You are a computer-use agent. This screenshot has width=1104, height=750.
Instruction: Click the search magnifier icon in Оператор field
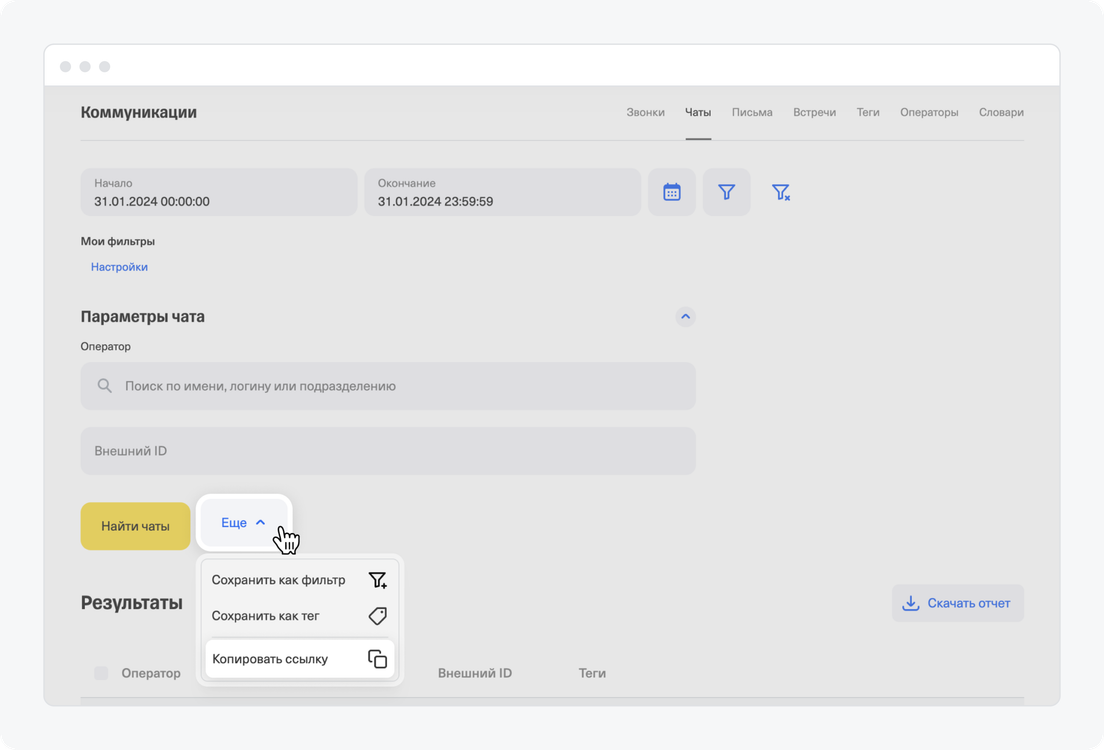[104, 386]
